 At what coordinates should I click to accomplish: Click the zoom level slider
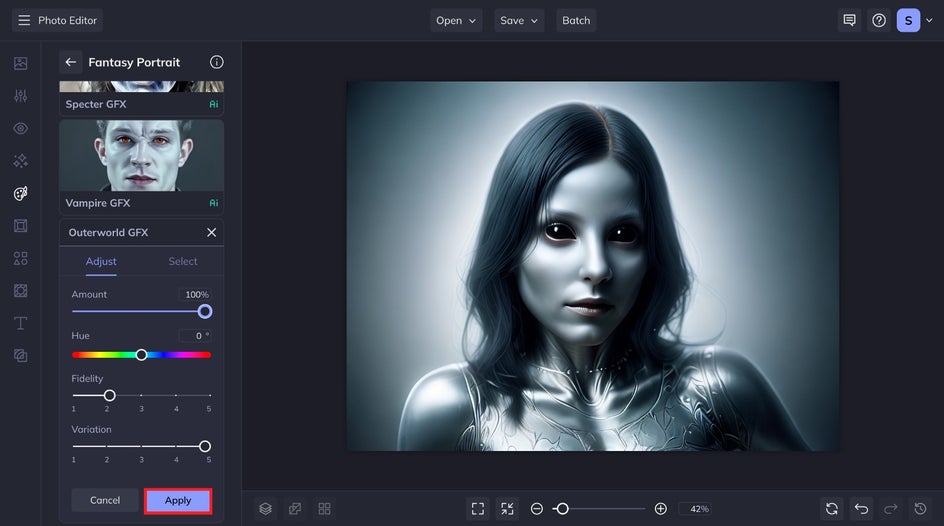click(600, 509)
